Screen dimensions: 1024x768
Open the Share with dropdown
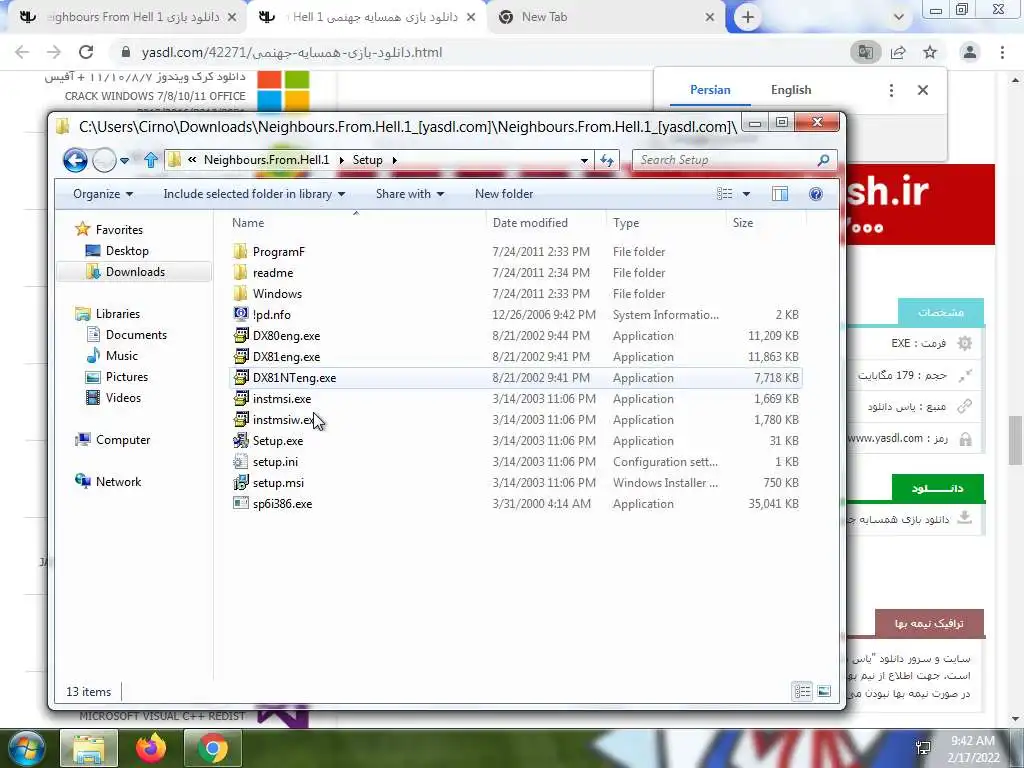click(409, 194)
